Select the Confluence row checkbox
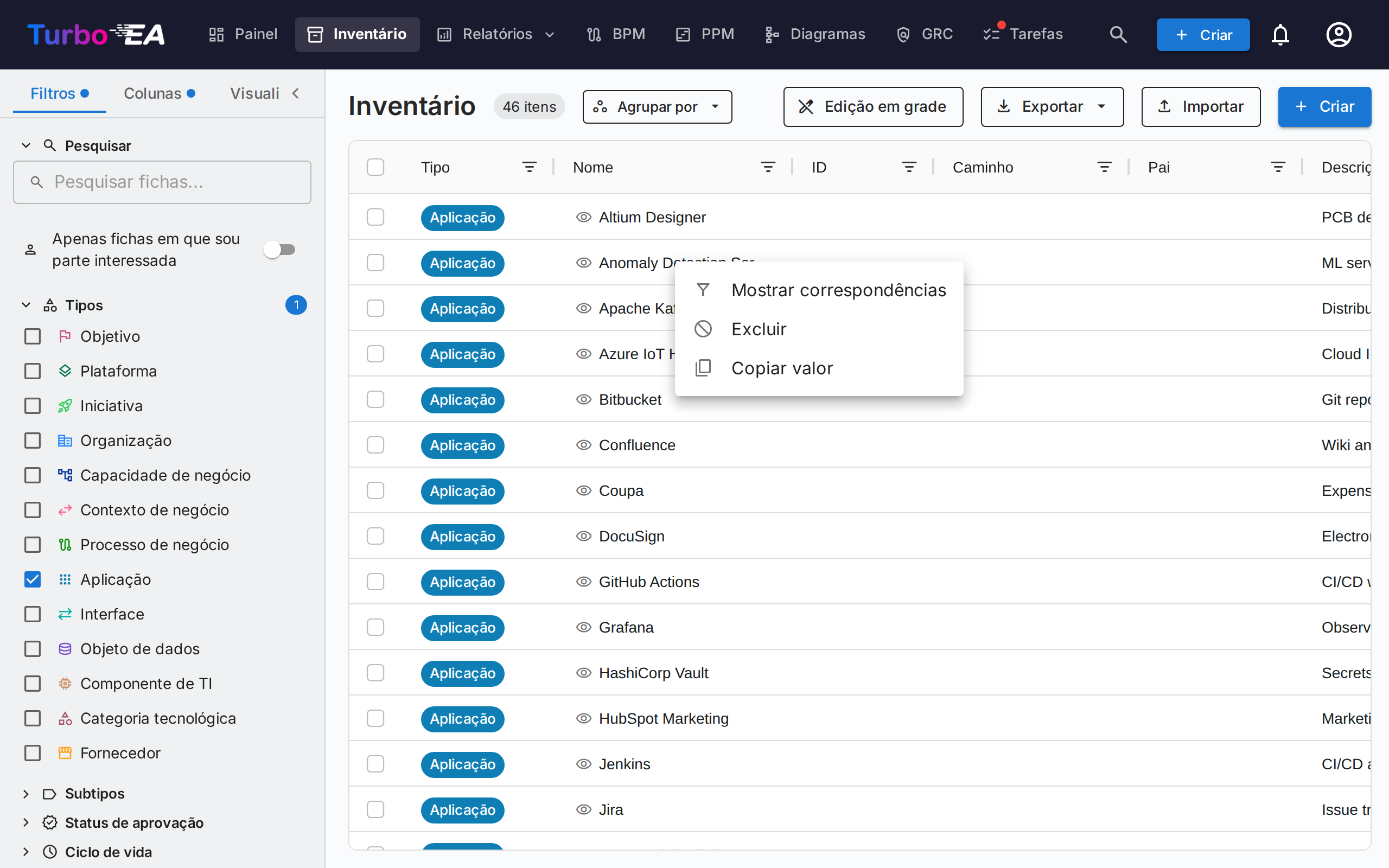1389x868 pixels. [x=375, y=445]
